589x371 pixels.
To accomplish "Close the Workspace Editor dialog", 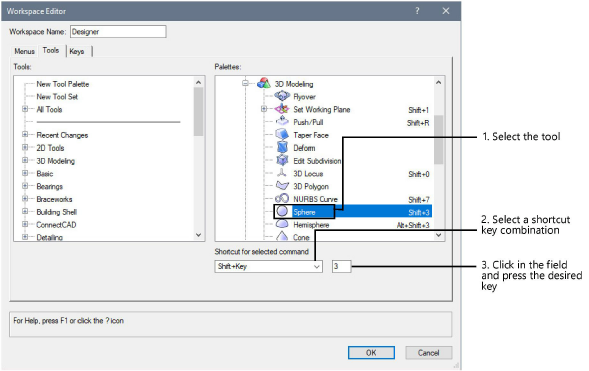I will 446,11.
